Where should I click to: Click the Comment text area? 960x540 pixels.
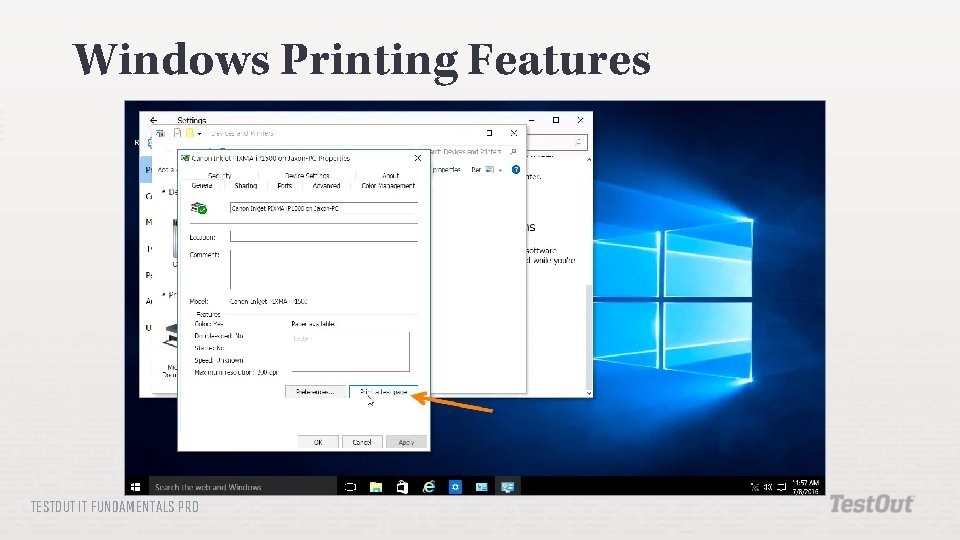(x=324, y=269)
